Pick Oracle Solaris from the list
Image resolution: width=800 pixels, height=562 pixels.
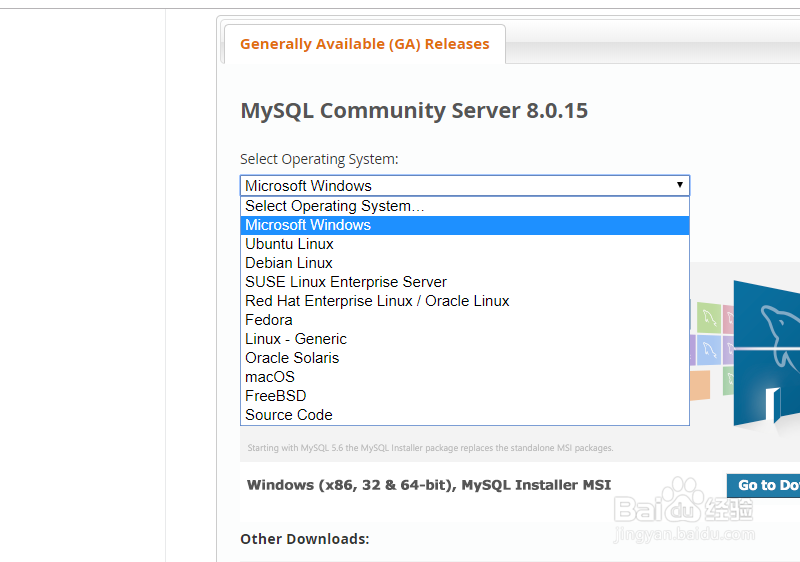[292, 358]
